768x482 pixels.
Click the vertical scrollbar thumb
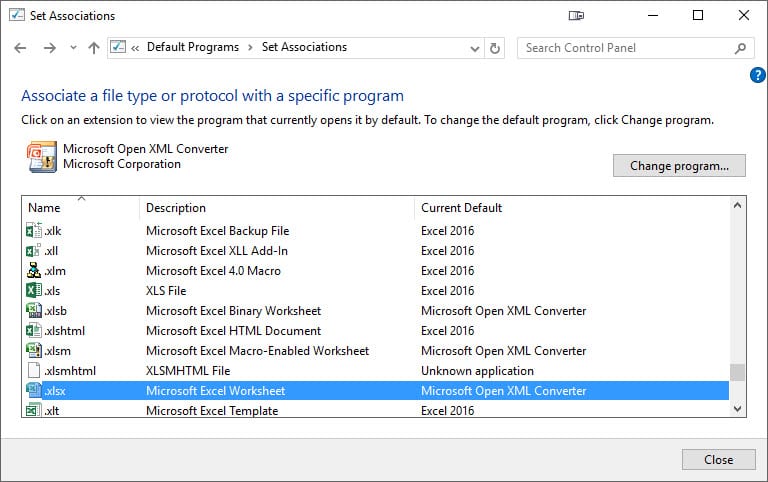tap(737, 372)
